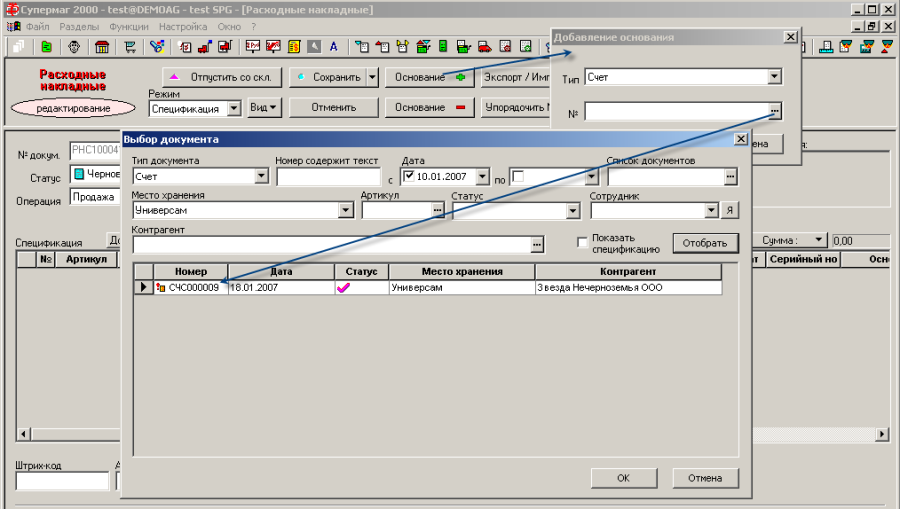Open the 'Режим' Спецификация dropdown
Image resolution: width=900 pixels, height=509 pixels.
click(x=234, y=108)
